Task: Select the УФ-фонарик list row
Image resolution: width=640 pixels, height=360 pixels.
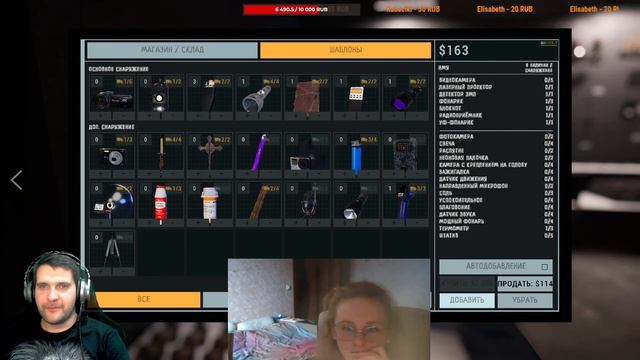Action: (496, 122)
